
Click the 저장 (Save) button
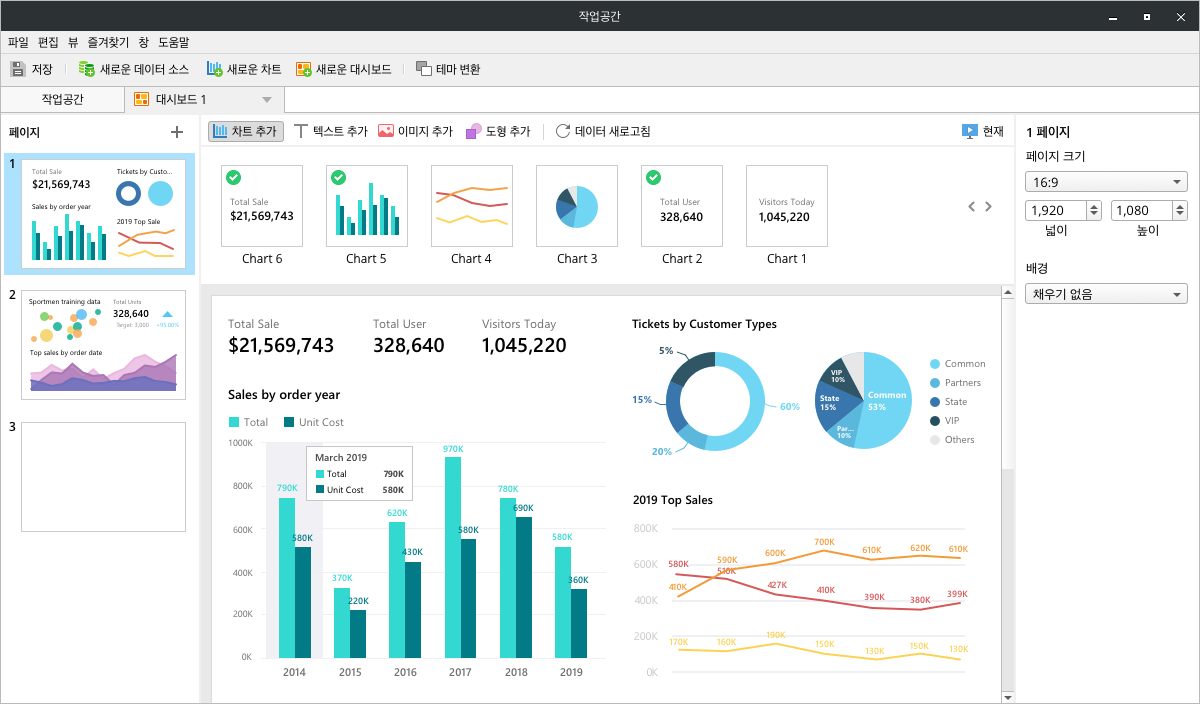tap(32, 69)
